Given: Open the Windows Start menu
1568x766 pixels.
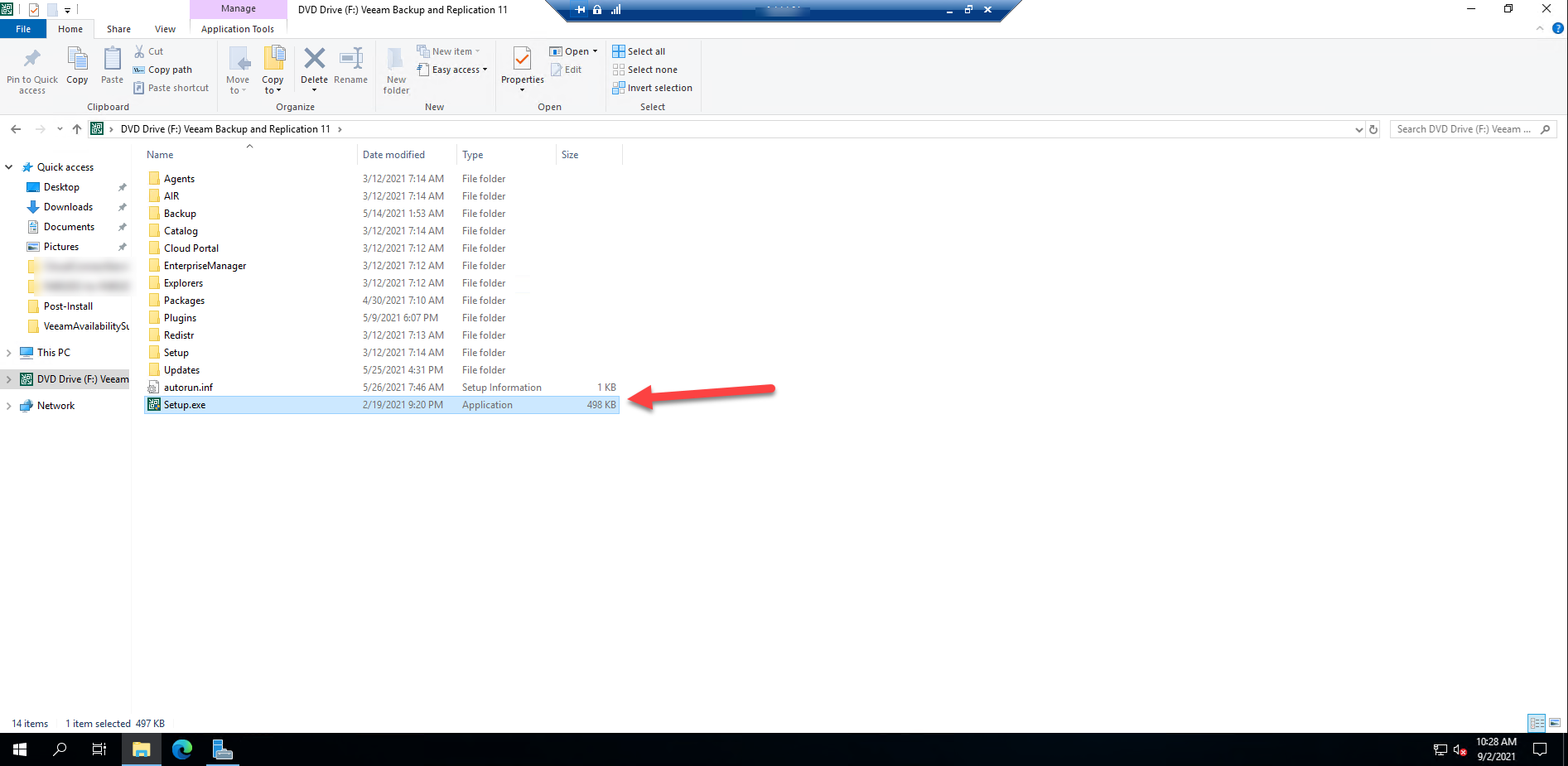Looking at the screenshot, I should (x=20, y=749).
